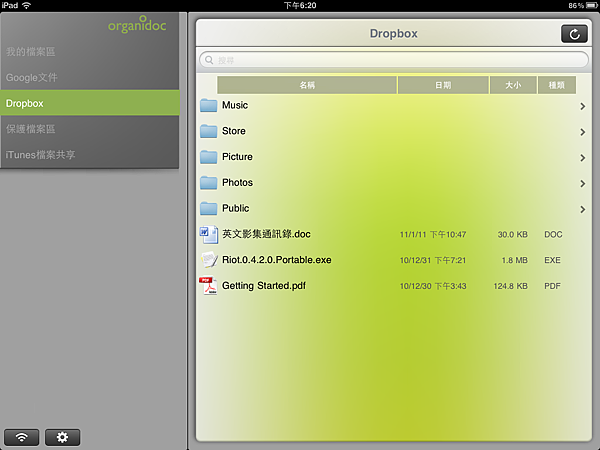Screen dimensions: 600x450
Task: Click the search magnifier icon
Action: click(x=209, y=60)
